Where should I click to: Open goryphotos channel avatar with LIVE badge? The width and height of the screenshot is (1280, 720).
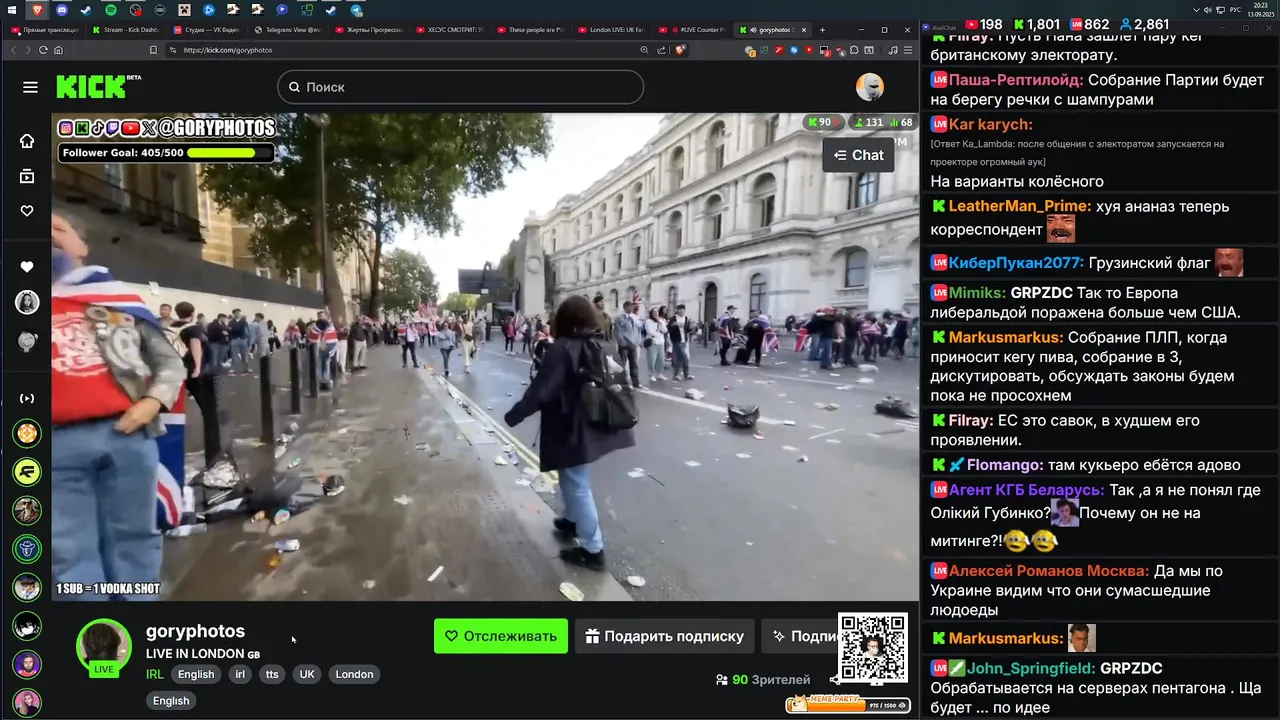click(104, 646)
